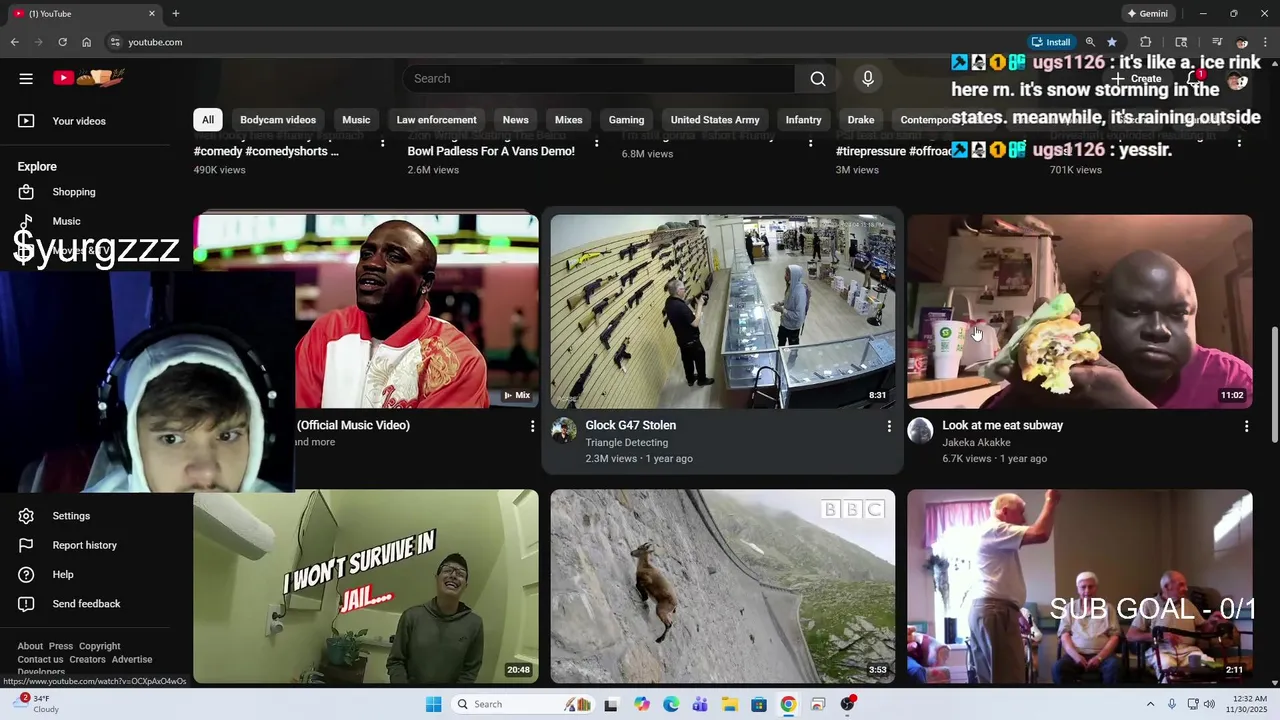This screenshot has height=720, width=1280.
Task: Open more options for Glock G47 Stolen
Action: [889, 427]
